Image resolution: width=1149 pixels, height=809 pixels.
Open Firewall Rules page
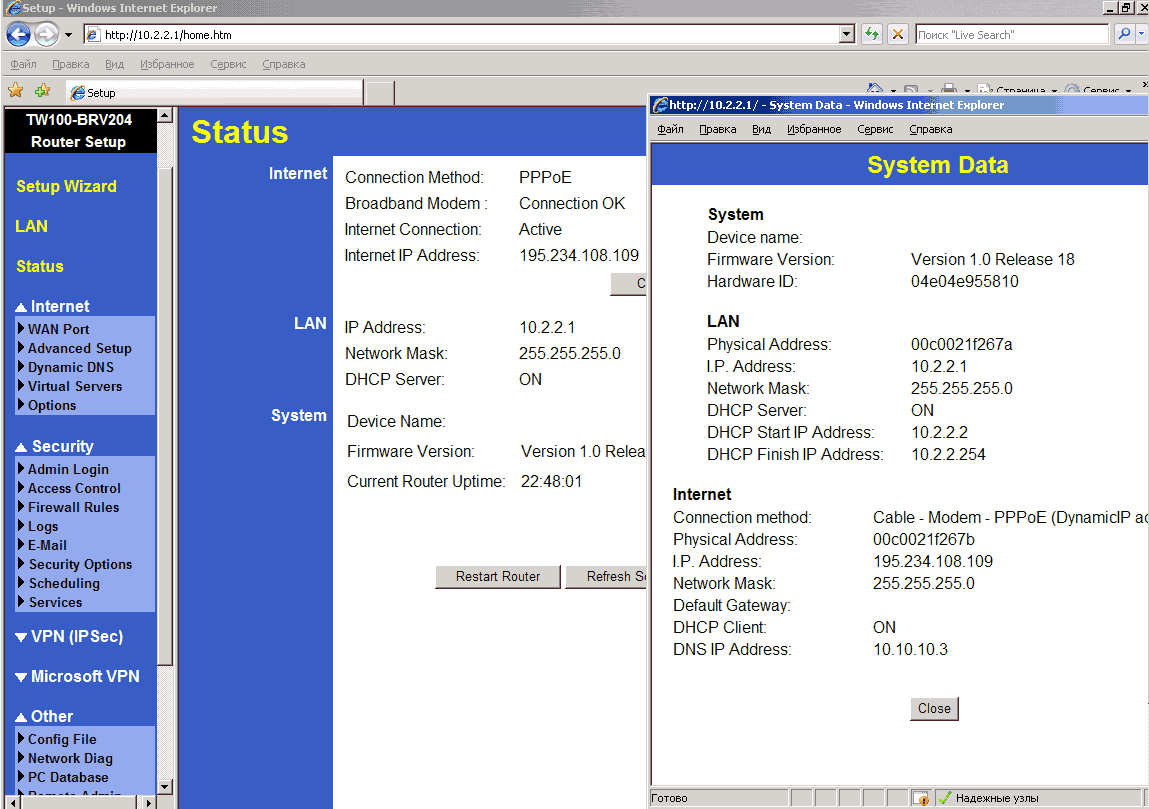73,508
